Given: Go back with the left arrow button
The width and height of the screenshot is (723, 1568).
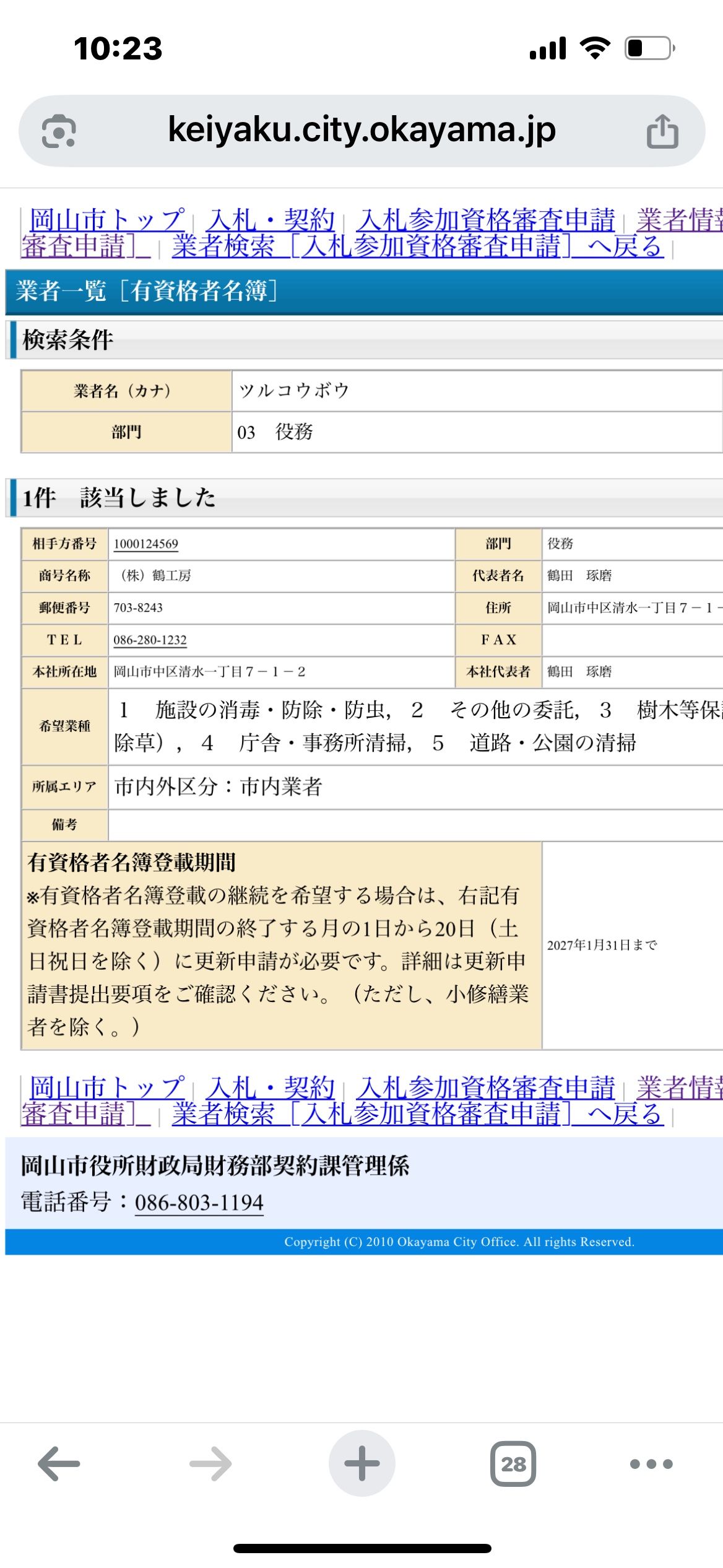Looking at the screenshot, I should tap(59, 1464).
